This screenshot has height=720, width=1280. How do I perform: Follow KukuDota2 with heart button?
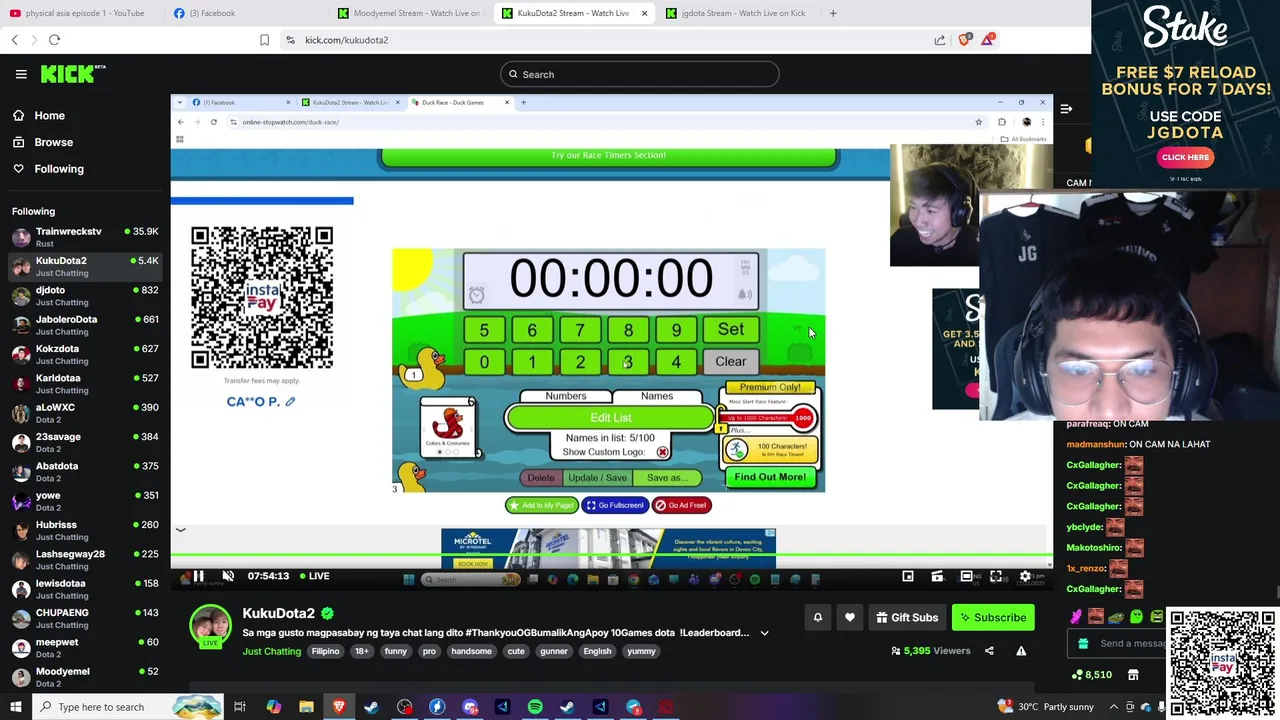[x=850, y=617]
